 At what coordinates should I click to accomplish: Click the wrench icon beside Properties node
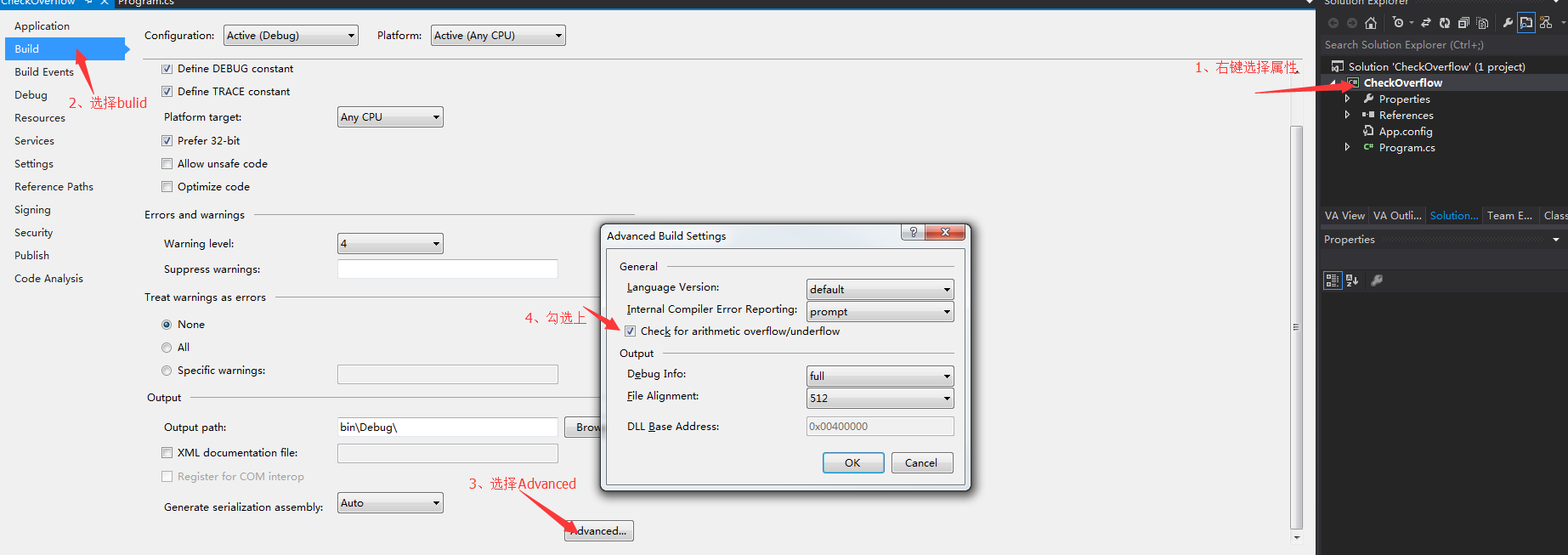[1368, 99]
